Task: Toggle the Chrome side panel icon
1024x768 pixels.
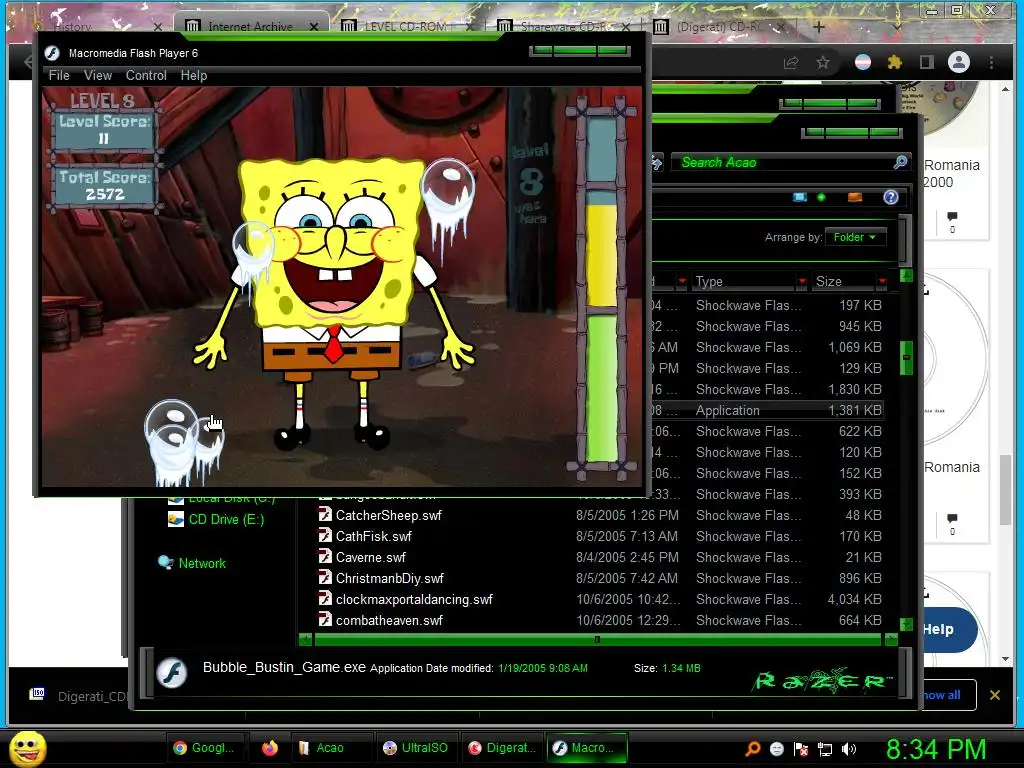Action: (x=926, y=62)
